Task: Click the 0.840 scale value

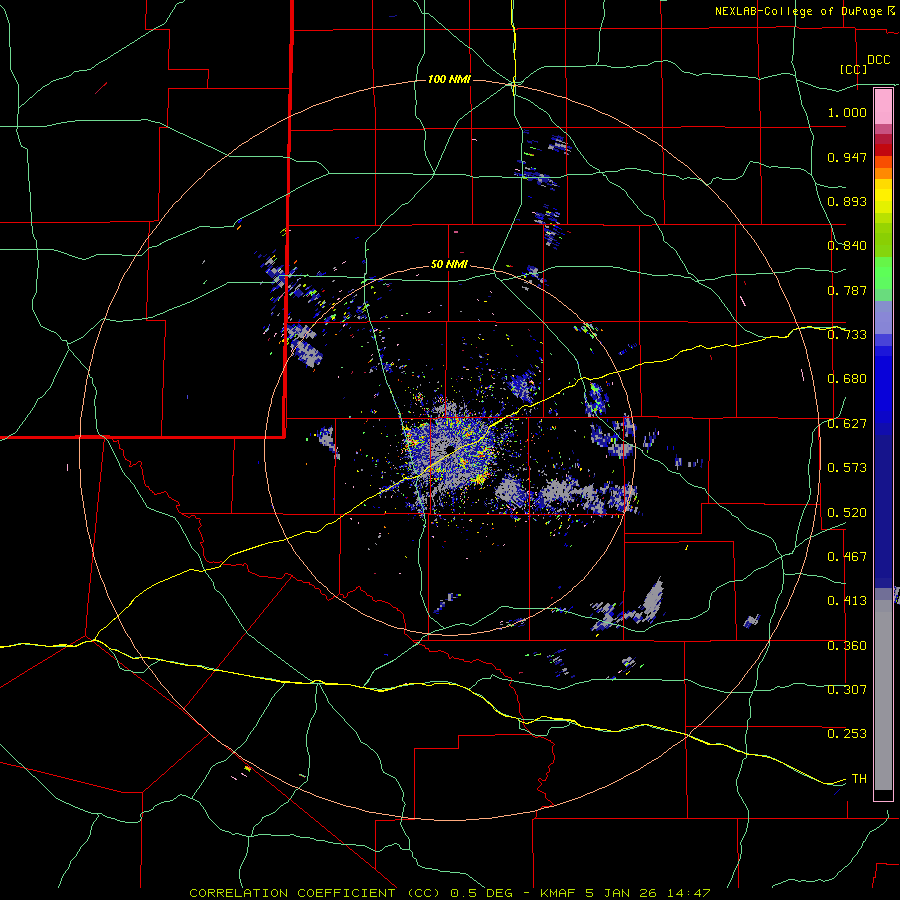Action: [847, 246]
